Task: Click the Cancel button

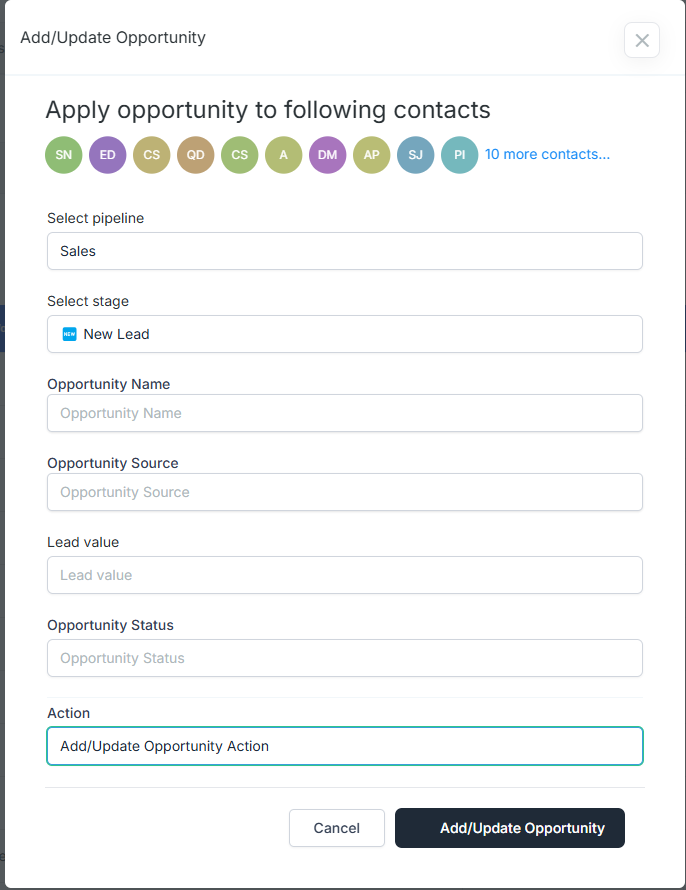Action: (x=337, y=828)
